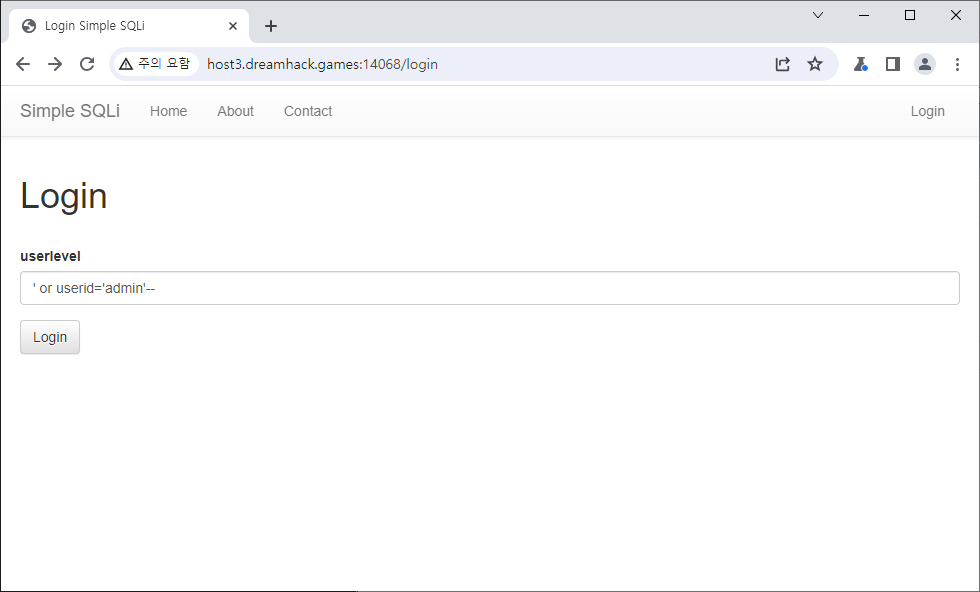Open the About nav item
Screen dimensions: 980x592
[235, 111]
